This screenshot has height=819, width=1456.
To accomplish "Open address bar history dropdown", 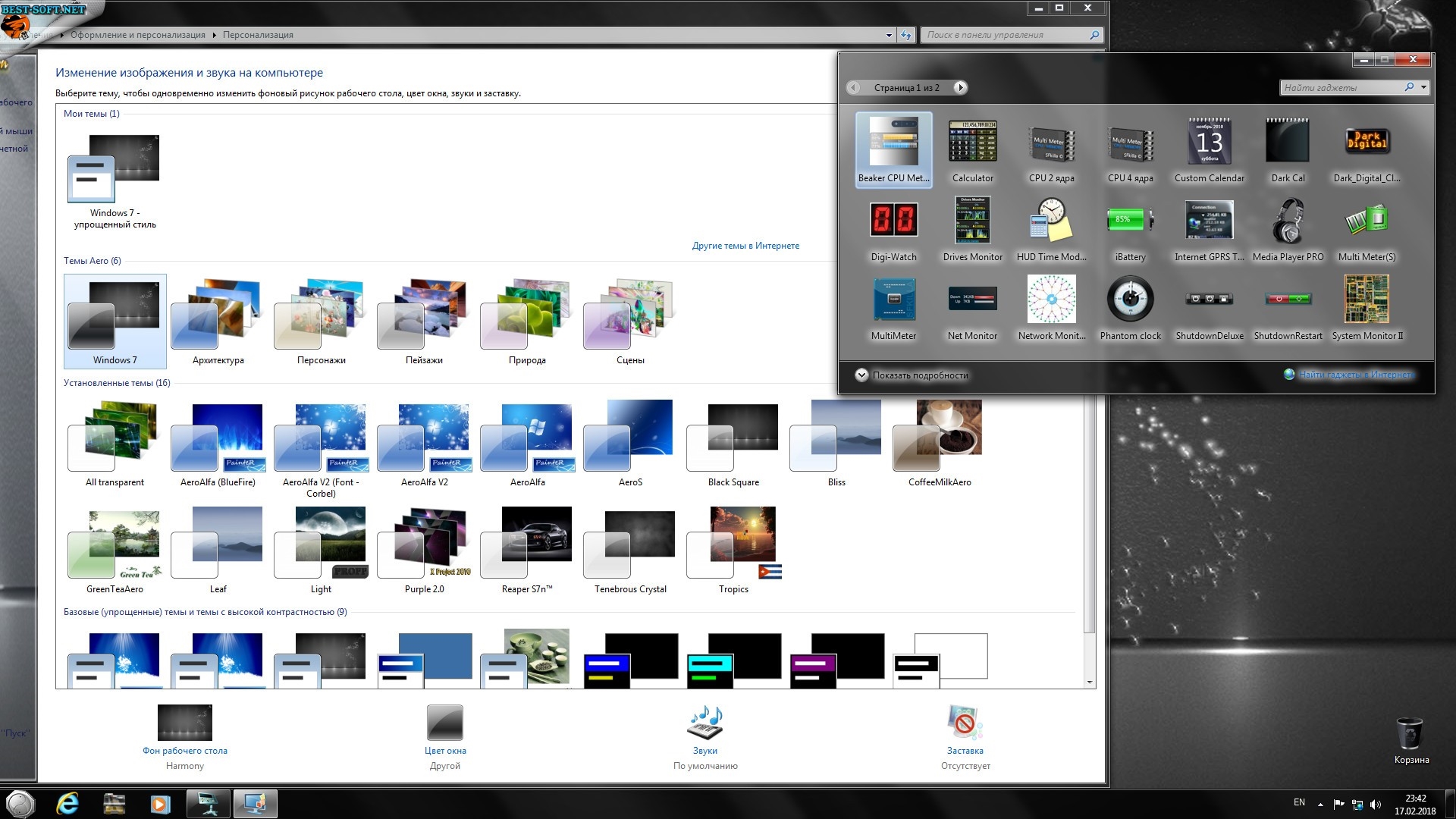I will coord(889,35).
